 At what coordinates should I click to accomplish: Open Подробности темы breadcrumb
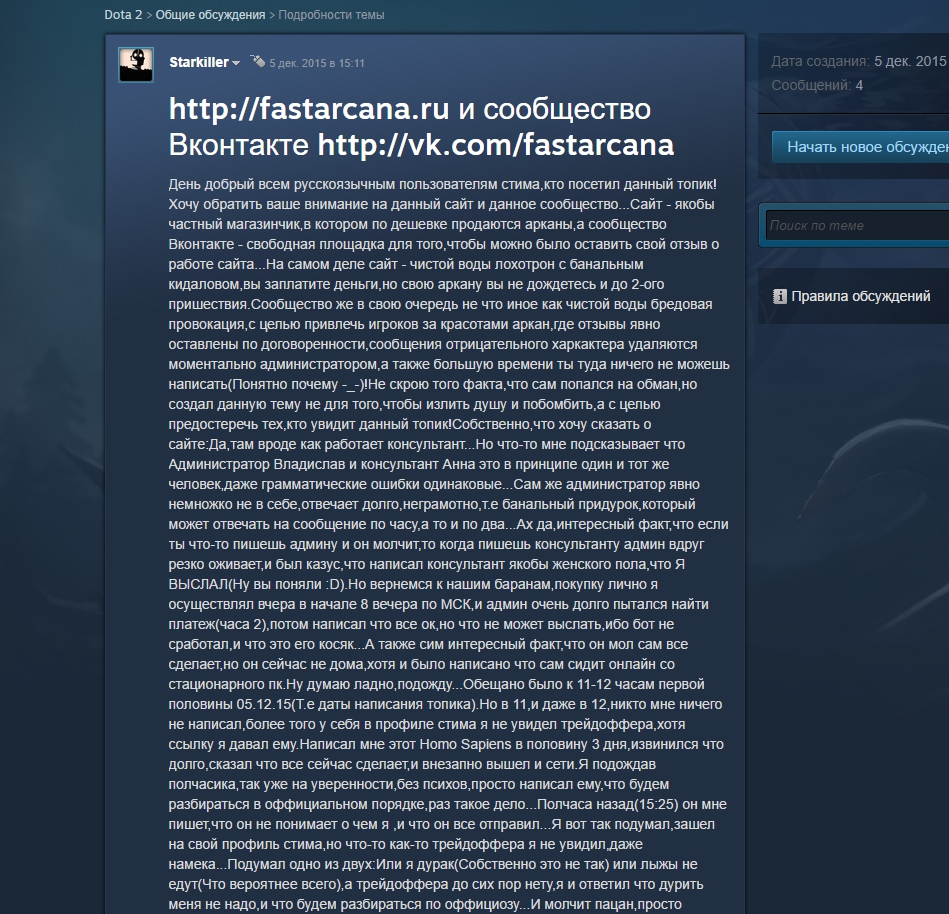click(x=331, y=15)
